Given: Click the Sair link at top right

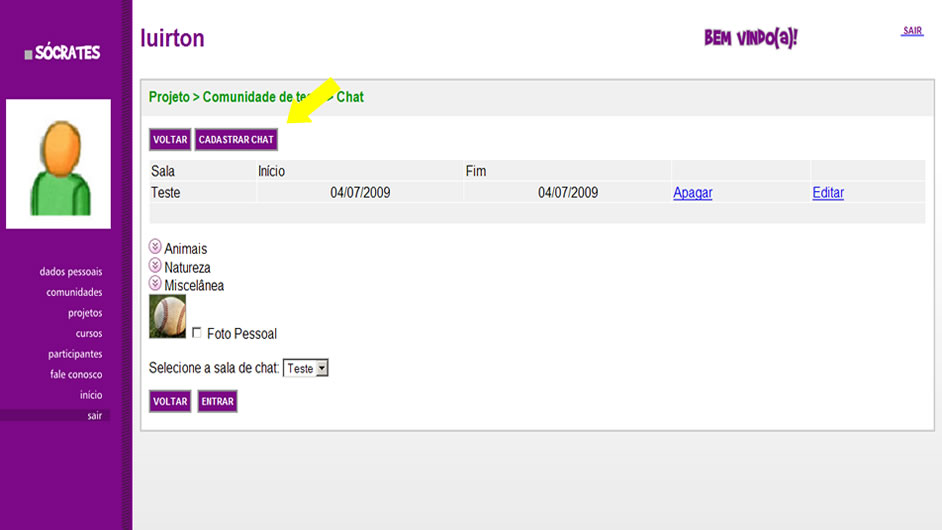Looking at the screenshot, I should 912,31.
